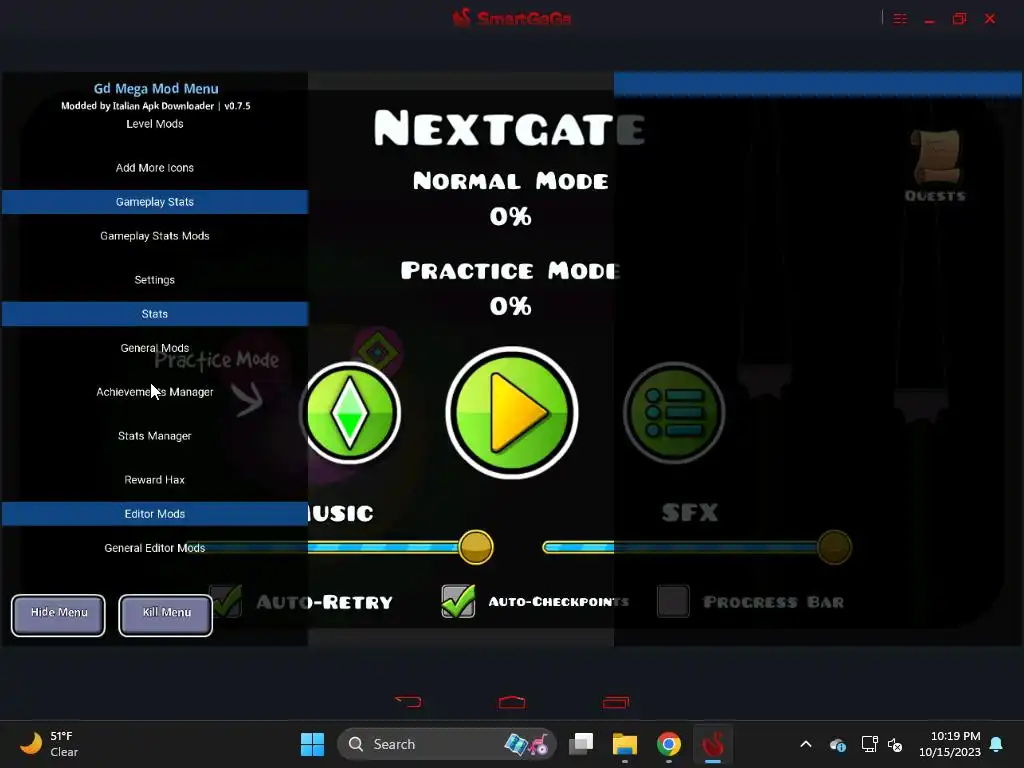Select the blue Stats header
This screenshot has height=768, width=1024.
point(155,314)
